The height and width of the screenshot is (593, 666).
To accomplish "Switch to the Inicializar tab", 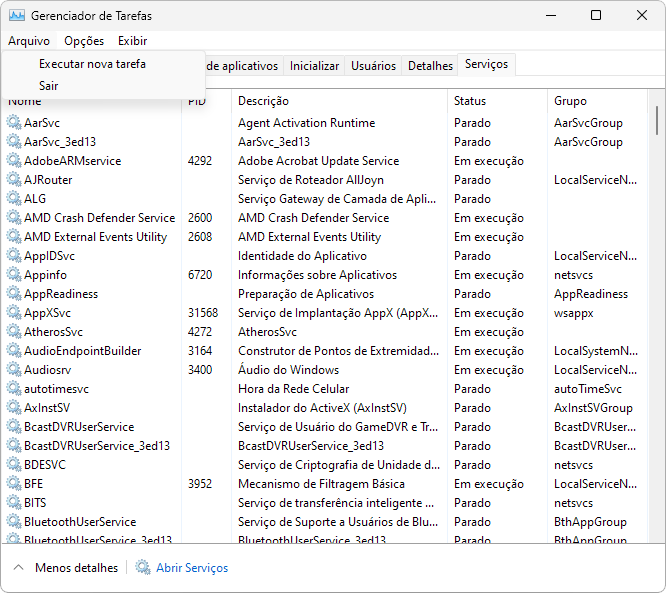I will coord(314,66).
